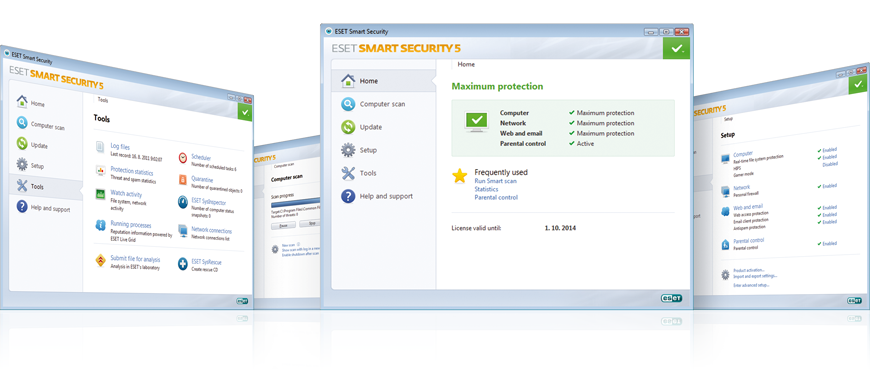Click green checkmark status box in front window

pos(676,49)
